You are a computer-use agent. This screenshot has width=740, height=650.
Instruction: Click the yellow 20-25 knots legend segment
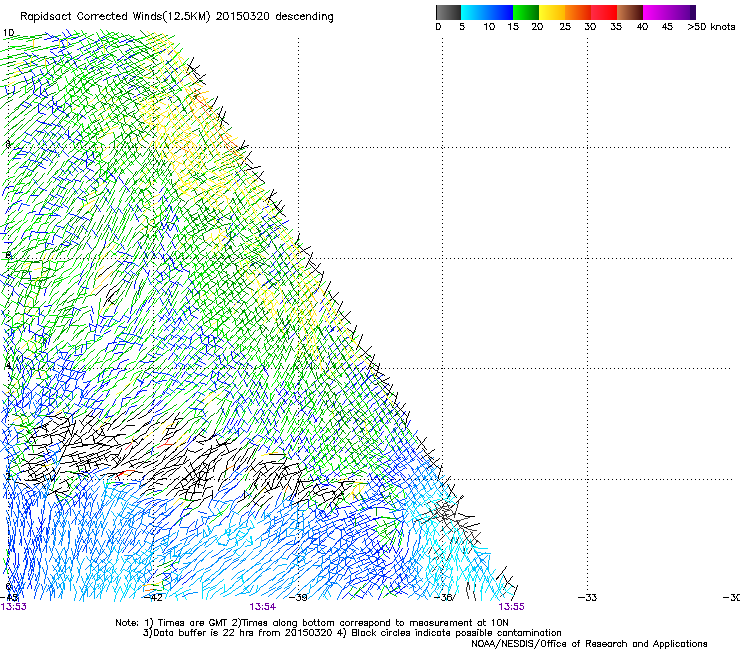coord(552,12)
